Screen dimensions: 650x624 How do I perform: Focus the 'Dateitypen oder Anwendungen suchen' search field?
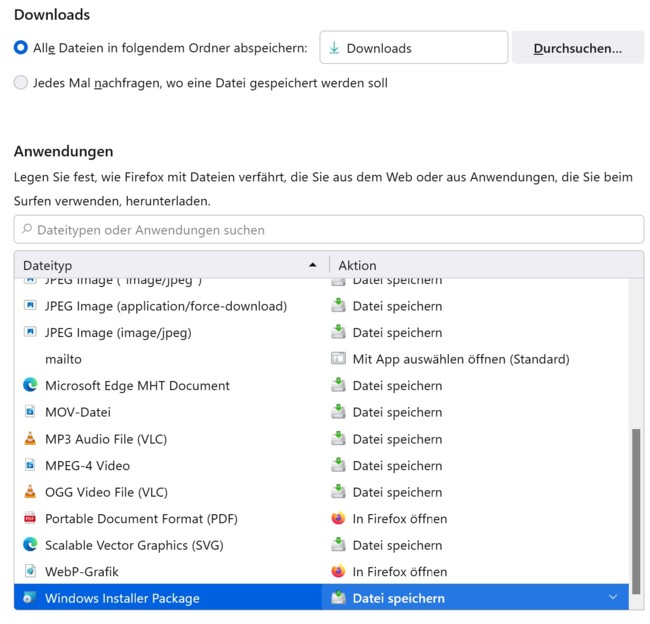(x=329, y=230)
